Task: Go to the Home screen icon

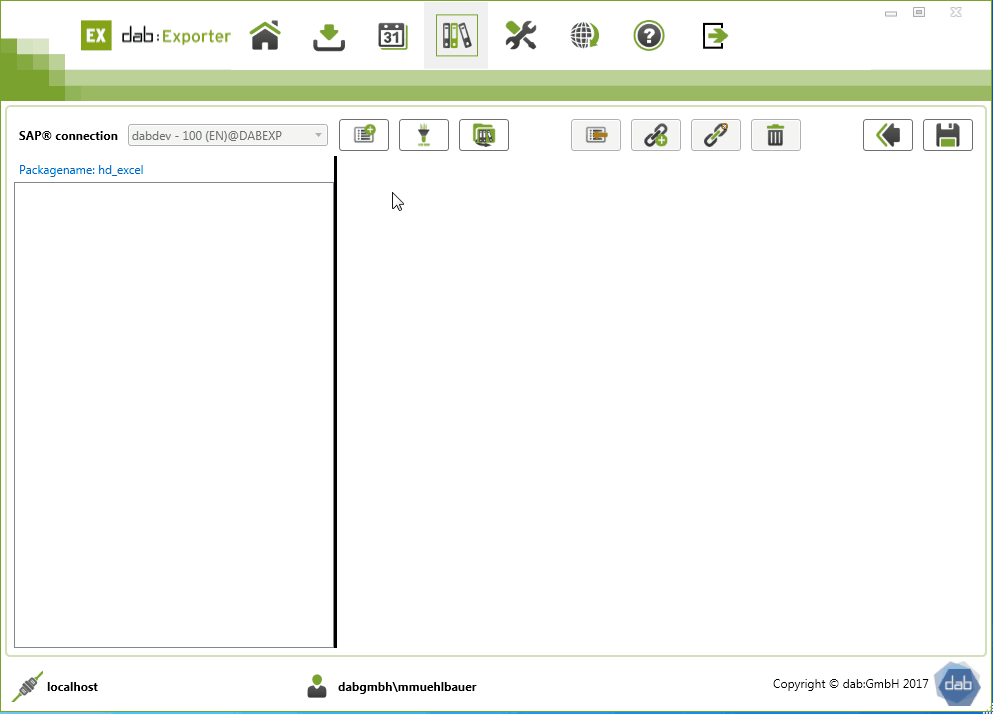Action: pos(265,35)
